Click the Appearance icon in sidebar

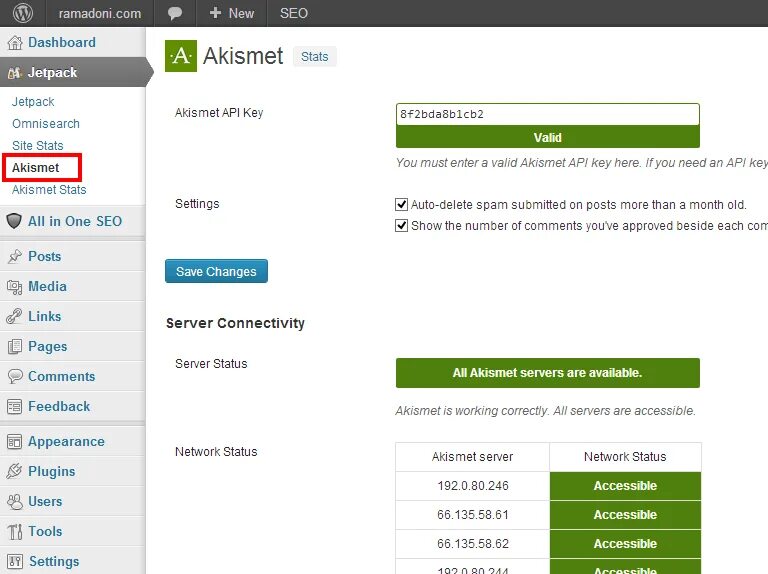pyautogui.click(x=15, y=442)
